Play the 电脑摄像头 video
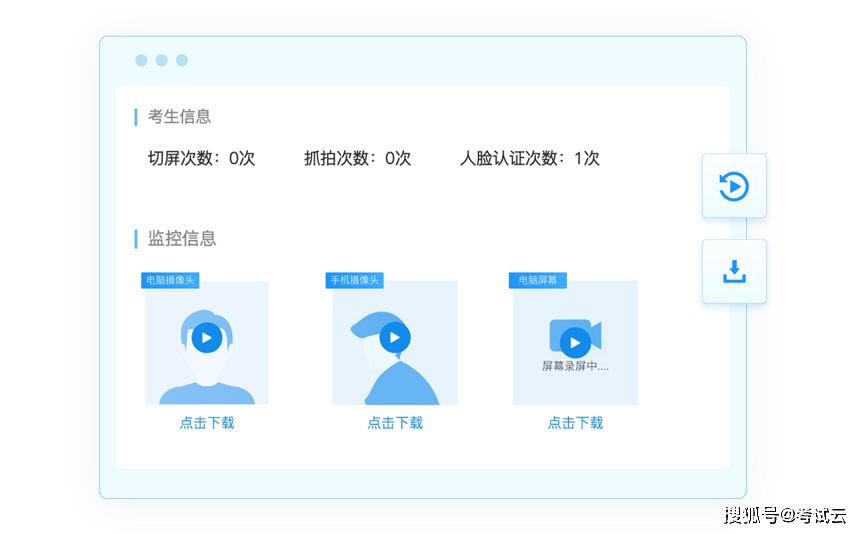Screen dimensions: 865x534 (206, 338)
